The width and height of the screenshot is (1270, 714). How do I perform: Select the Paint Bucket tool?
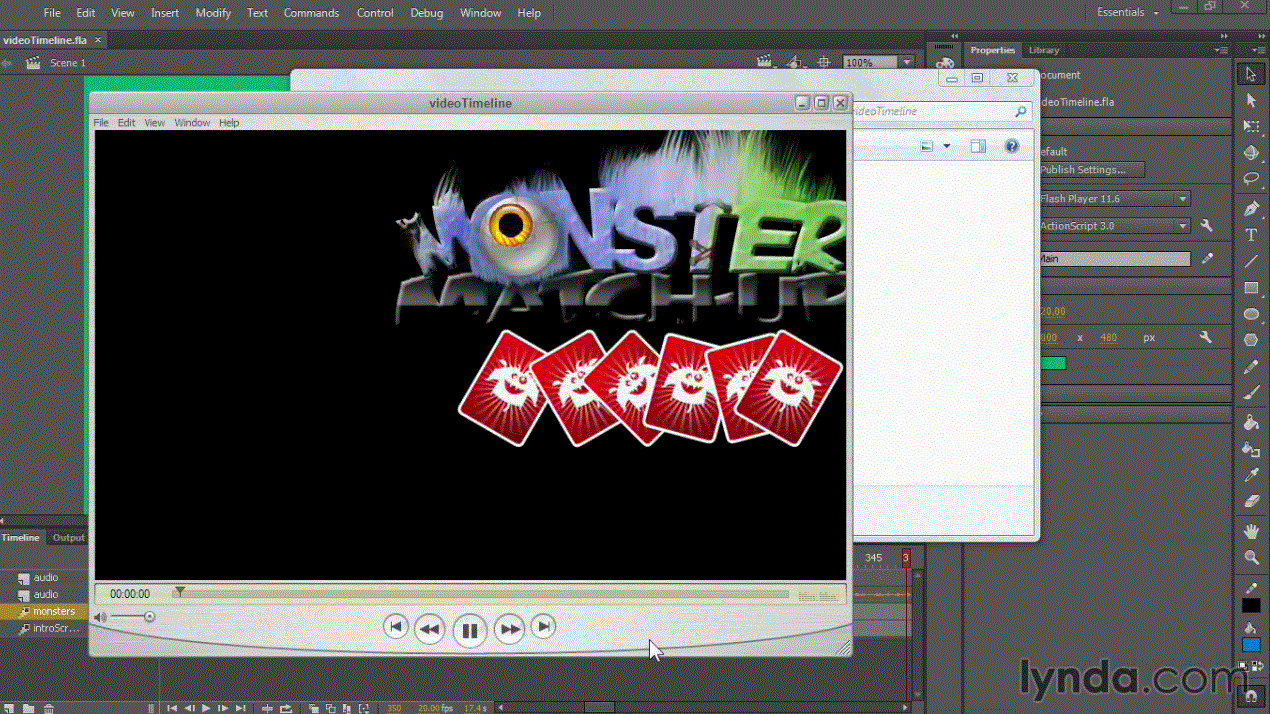pos(1251,423)
